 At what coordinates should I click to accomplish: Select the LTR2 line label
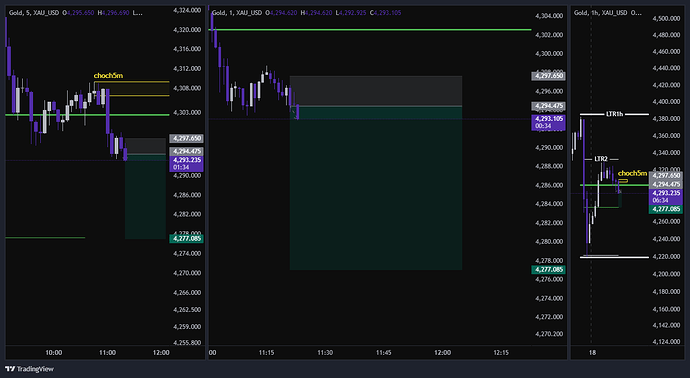(601, 159)
